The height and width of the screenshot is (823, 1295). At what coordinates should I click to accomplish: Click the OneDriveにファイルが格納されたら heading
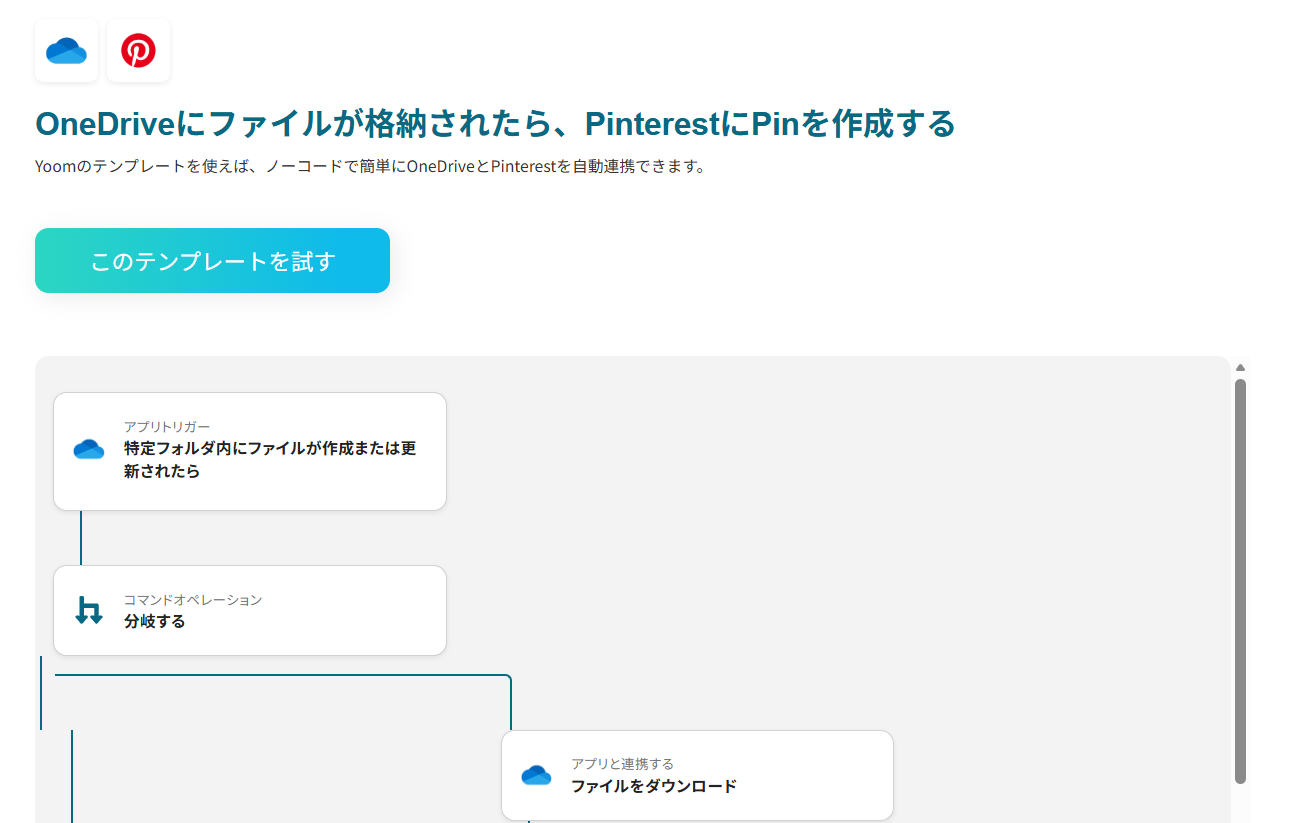(x=495, y=124)
